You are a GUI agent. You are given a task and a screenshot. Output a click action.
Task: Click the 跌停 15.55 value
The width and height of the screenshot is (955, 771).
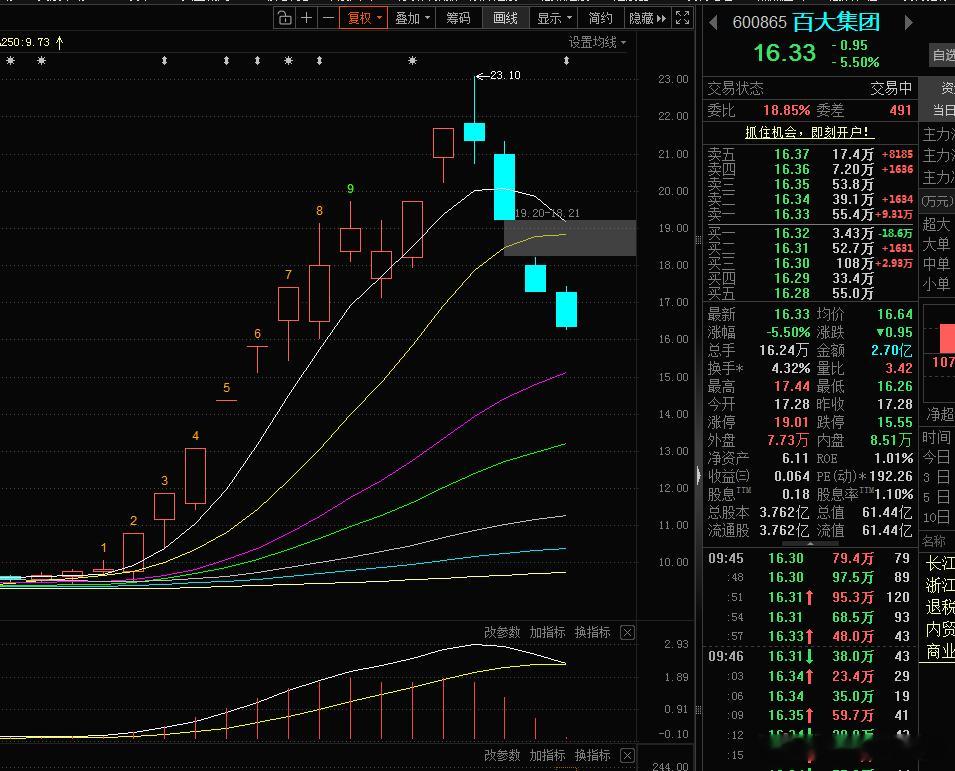895,422
